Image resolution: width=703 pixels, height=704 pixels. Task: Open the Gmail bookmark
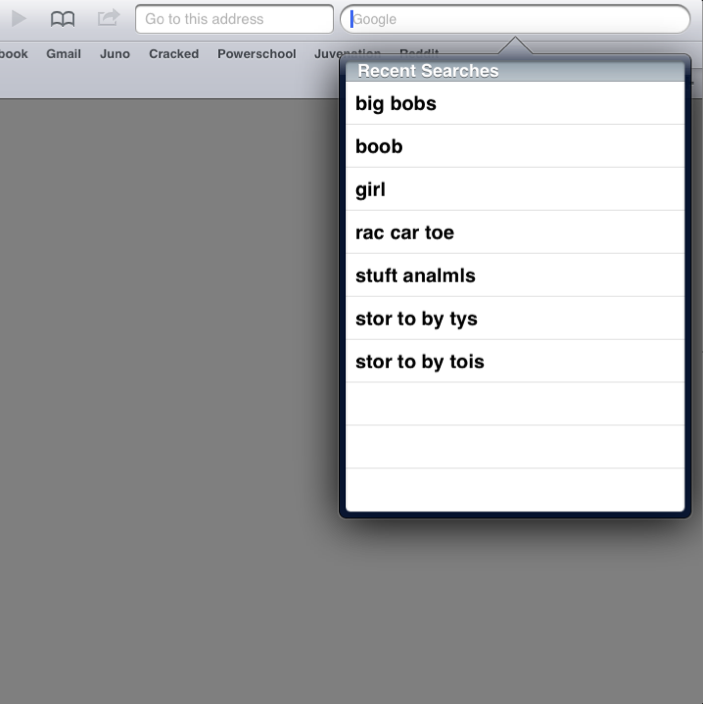coord(63,54)
